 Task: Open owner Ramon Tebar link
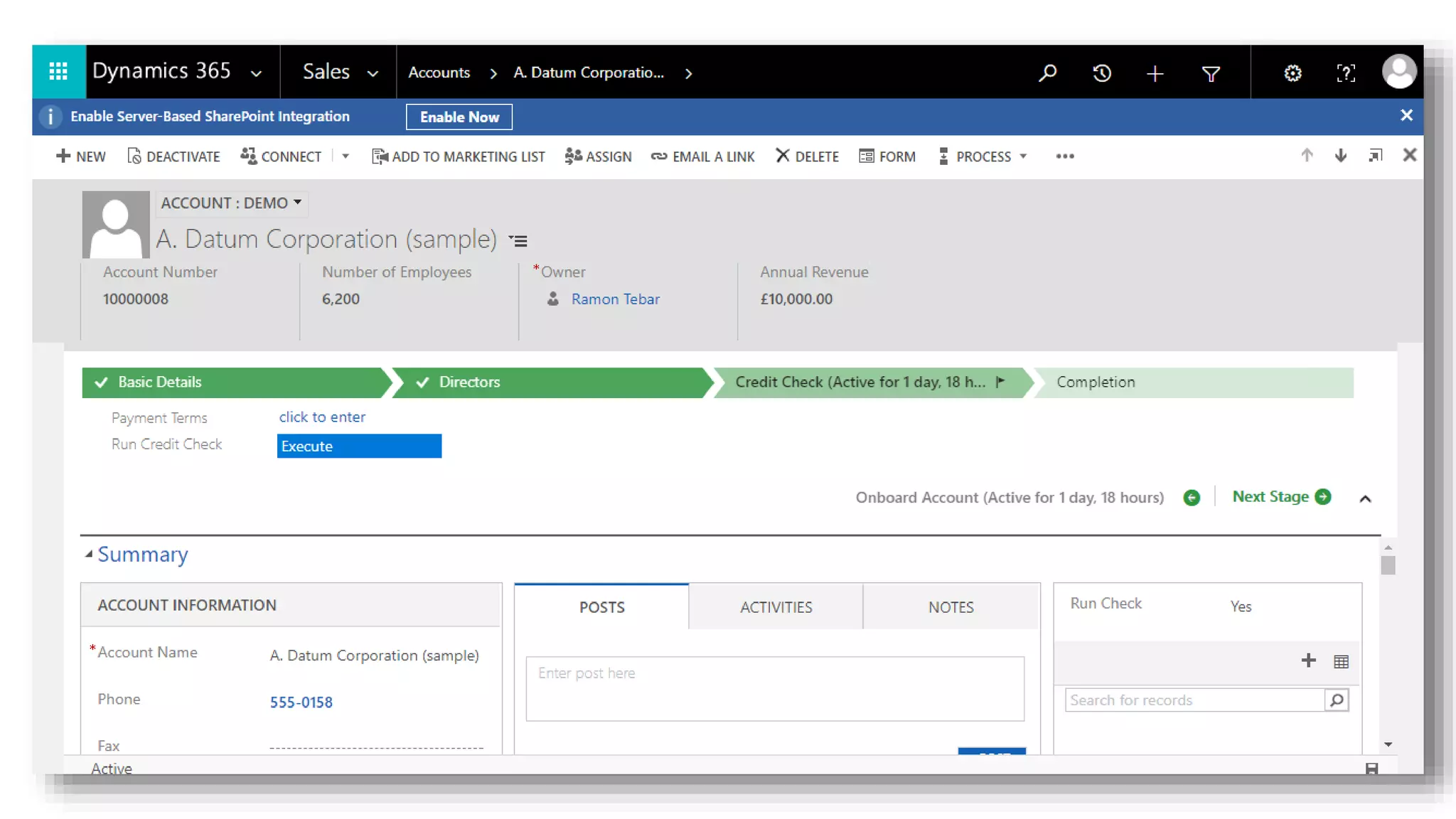point(615,299)
